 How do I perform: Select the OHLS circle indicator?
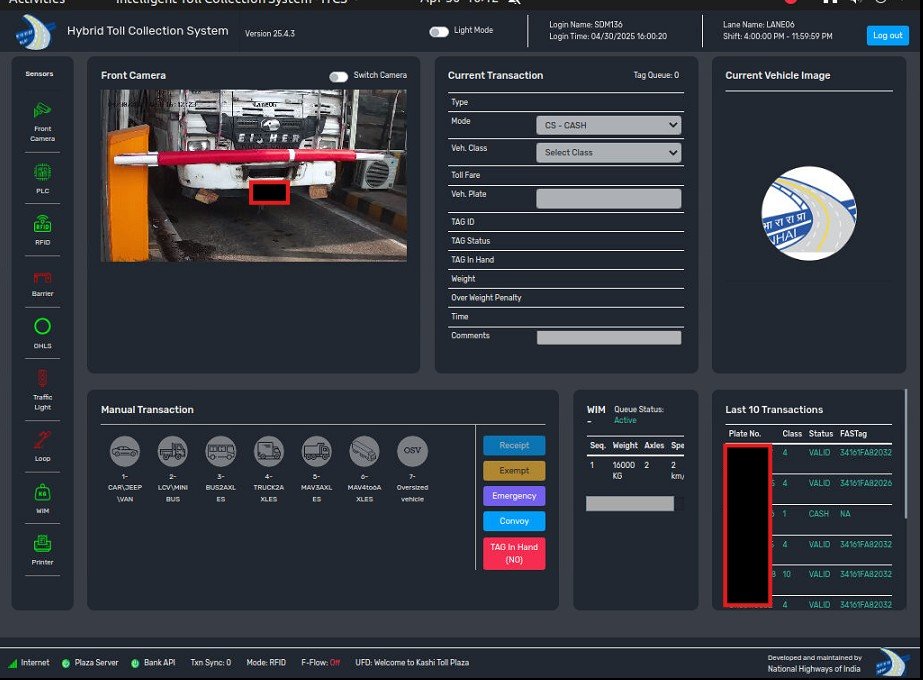coord(42,326)
